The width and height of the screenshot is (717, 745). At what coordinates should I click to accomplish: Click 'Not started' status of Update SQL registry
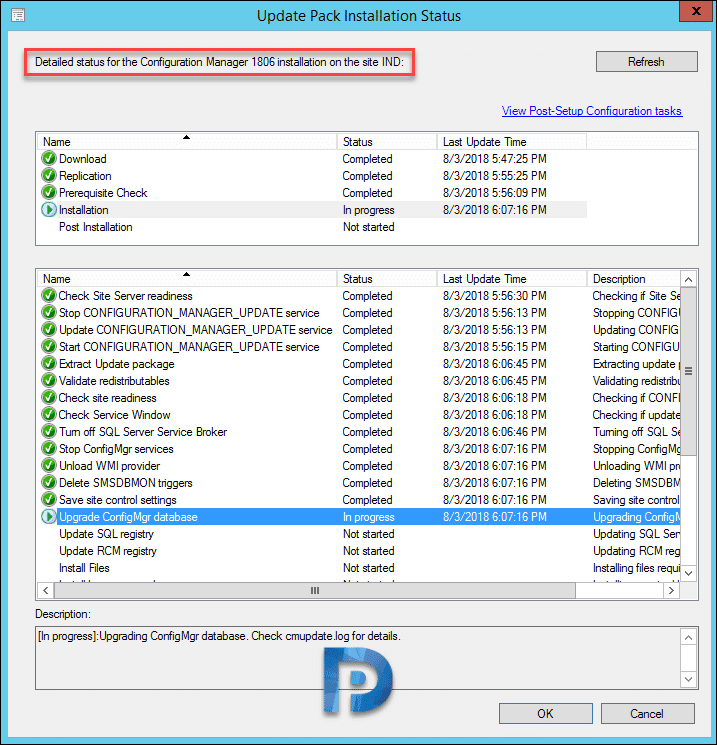point(369,534)
